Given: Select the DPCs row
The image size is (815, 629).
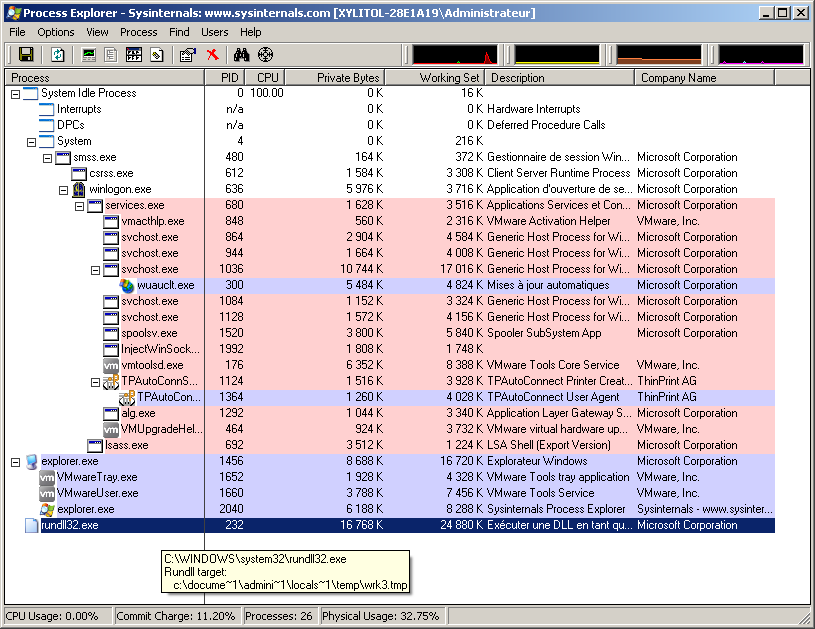Looking at the screenshot, I should 390,125.
